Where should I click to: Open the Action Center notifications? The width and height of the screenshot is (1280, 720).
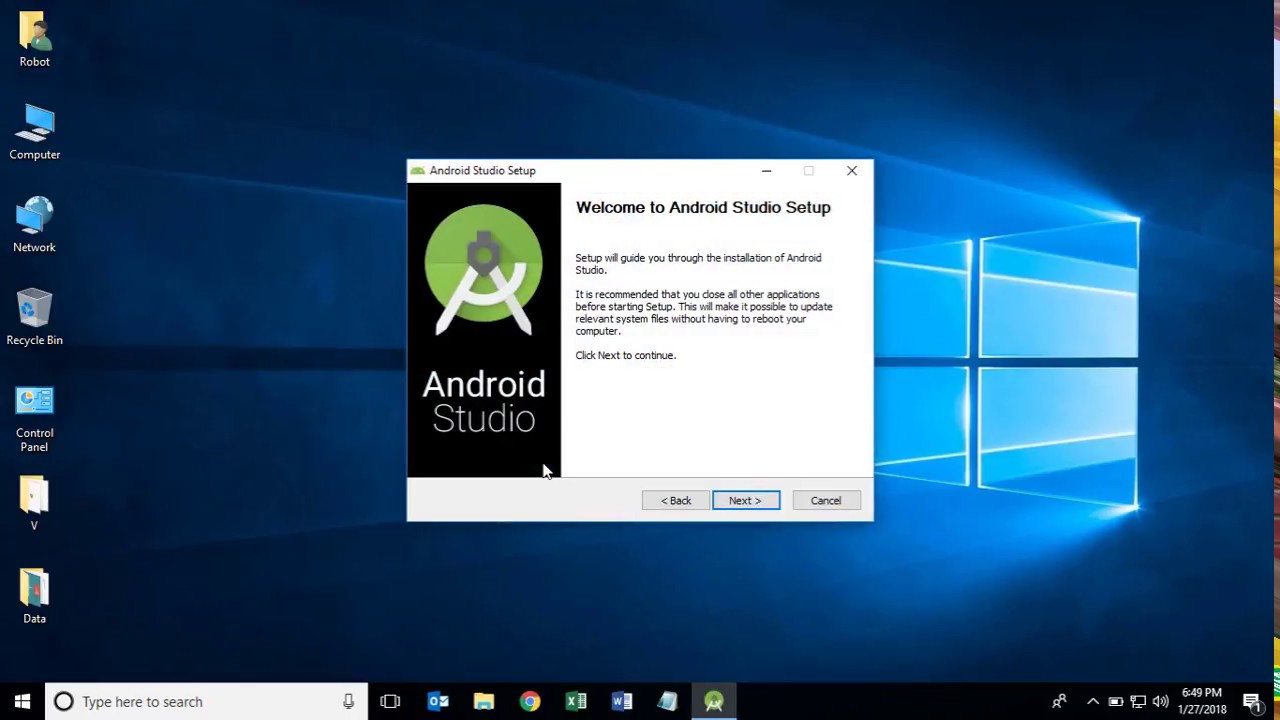point(1252,702)
